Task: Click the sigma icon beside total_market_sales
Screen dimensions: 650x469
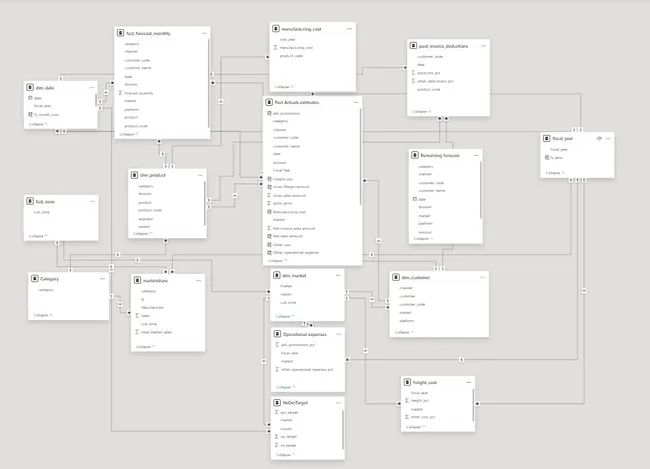Action: [x=137, y=332]
